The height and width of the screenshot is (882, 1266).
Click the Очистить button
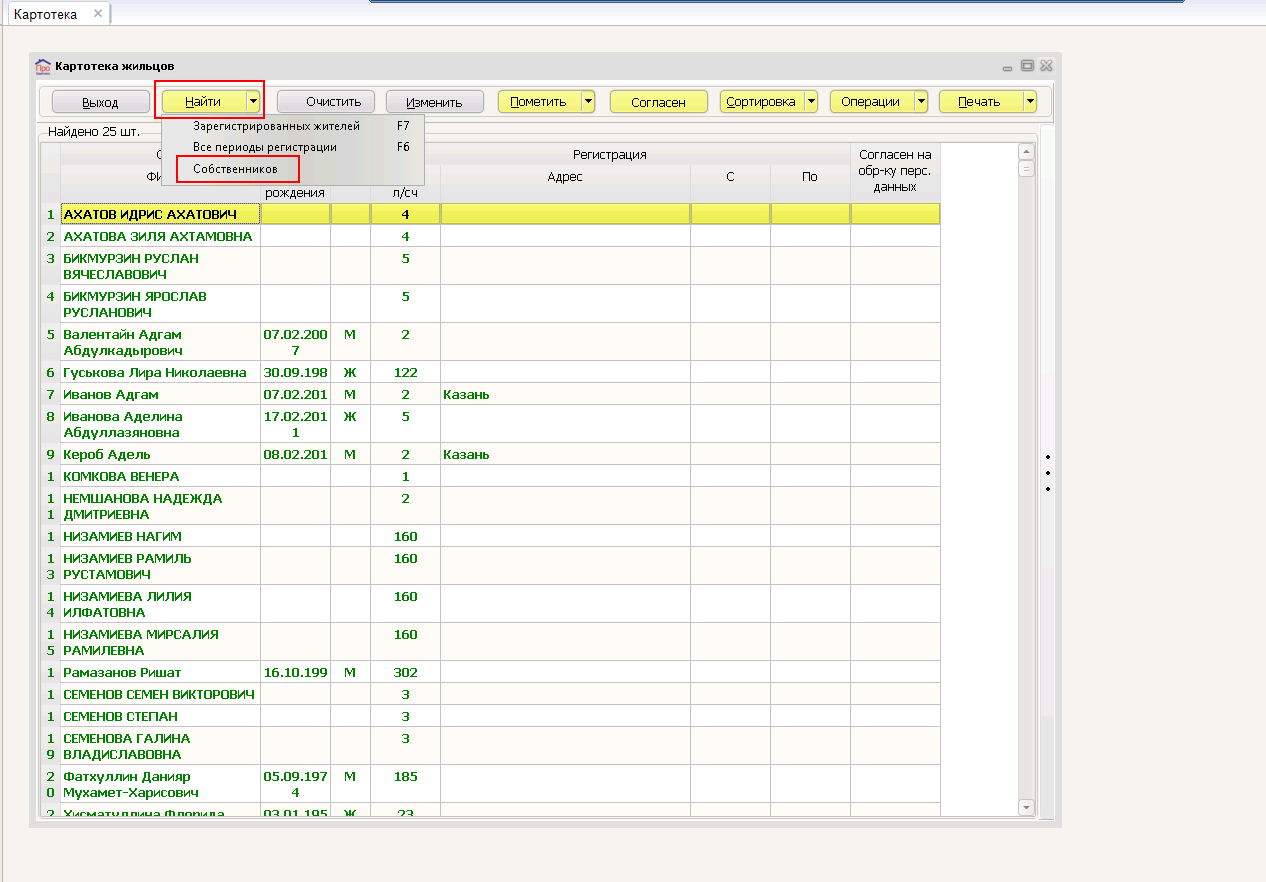(x=326, y=102)
